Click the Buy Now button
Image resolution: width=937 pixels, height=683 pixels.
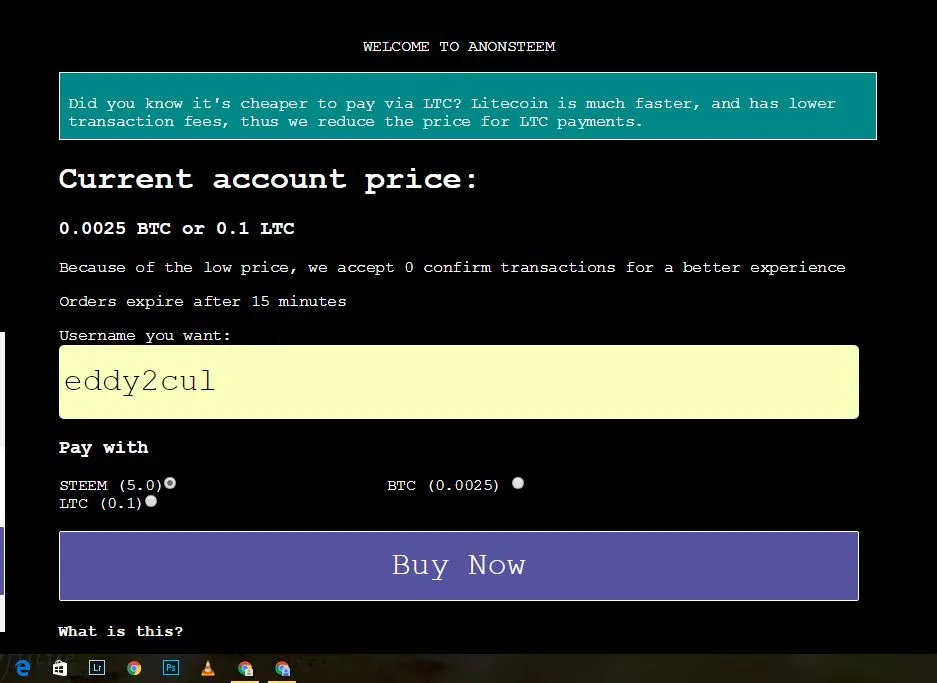tap(459, 566)
